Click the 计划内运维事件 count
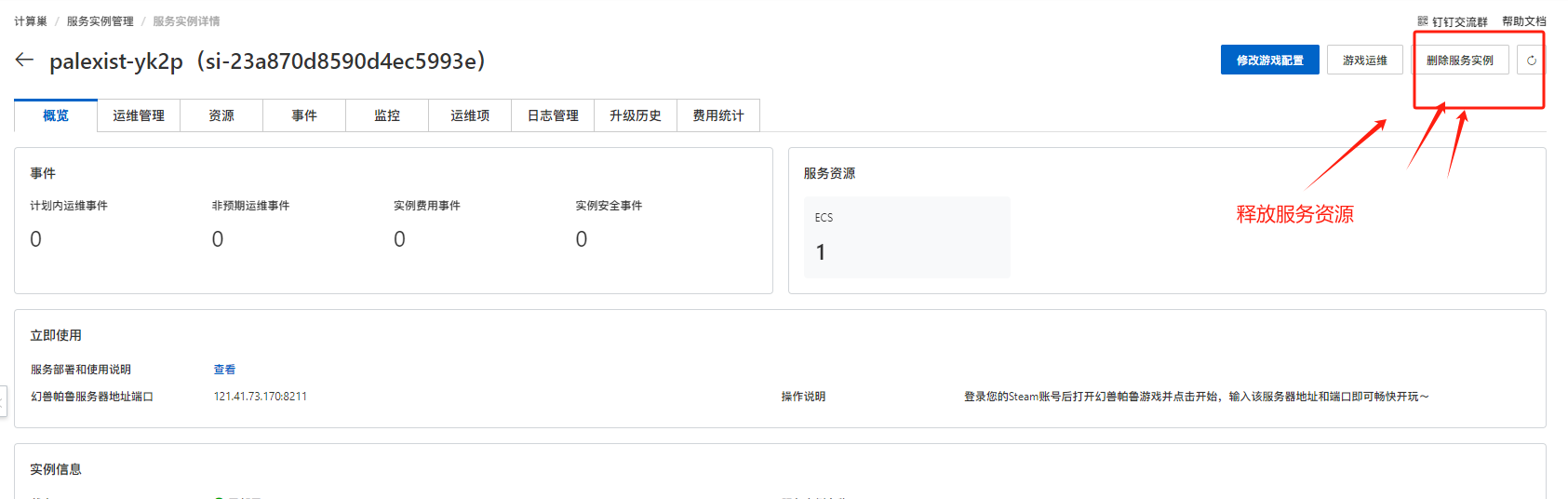 35,239
